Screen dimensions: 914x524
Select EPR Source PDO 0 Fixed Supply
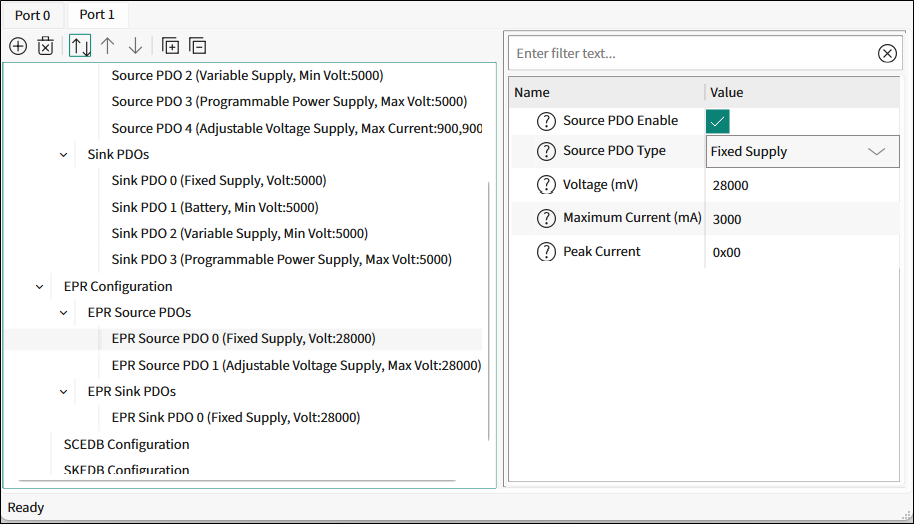coord(244,339)
